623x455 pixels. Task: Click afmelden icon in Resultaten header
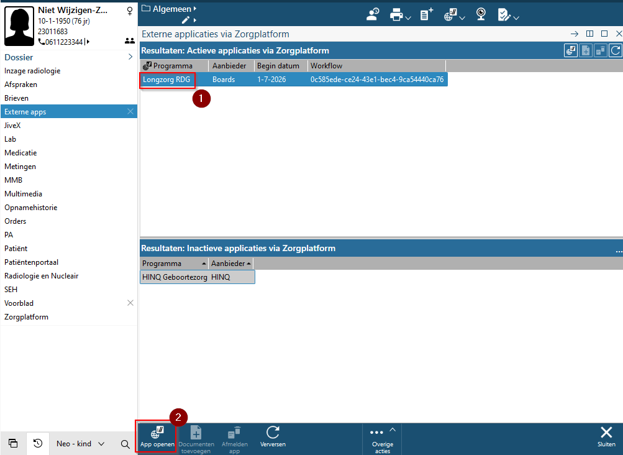[x=600, y=50]
